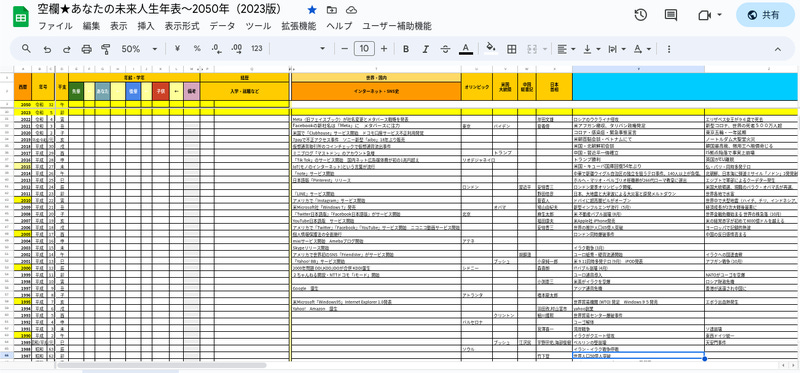Select the blue 後輩 cell

pos(133,91)
